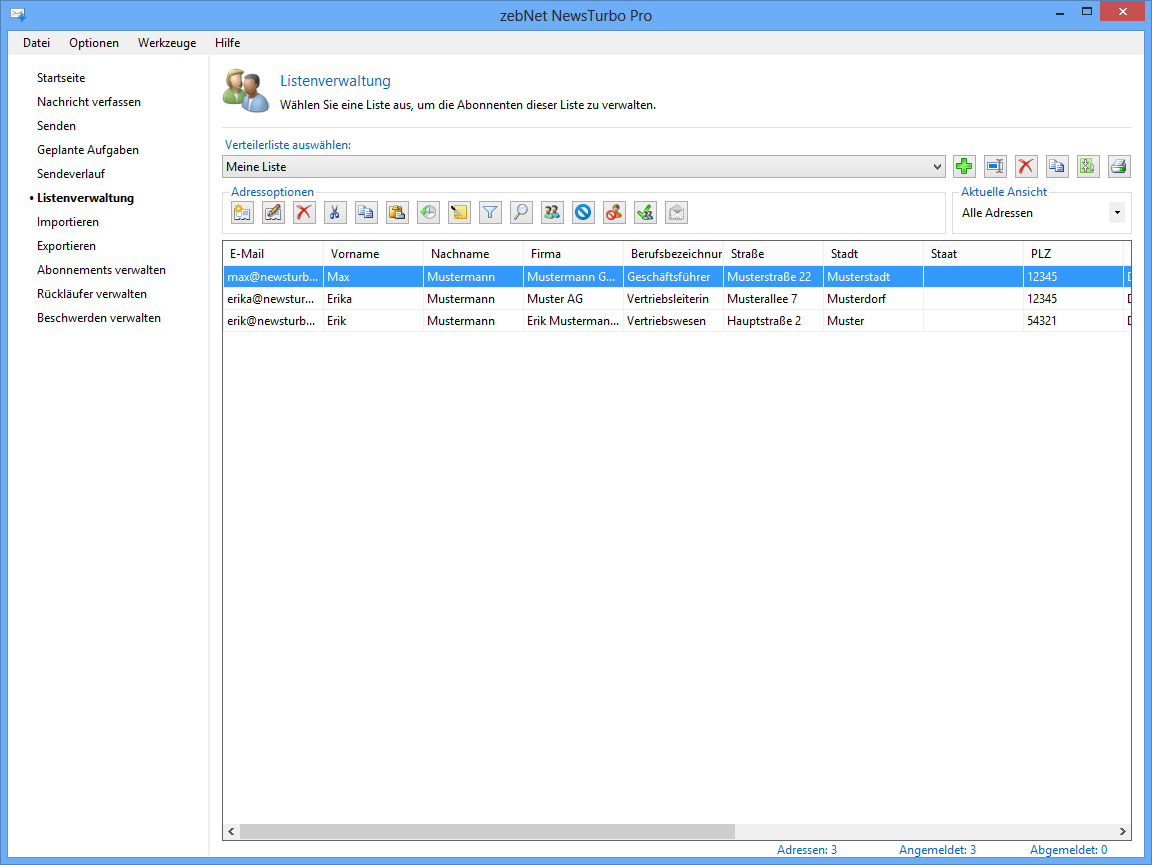Paste address from clipboard
The height and width of the screenshot is (865, 1152).
click(397, 213)
